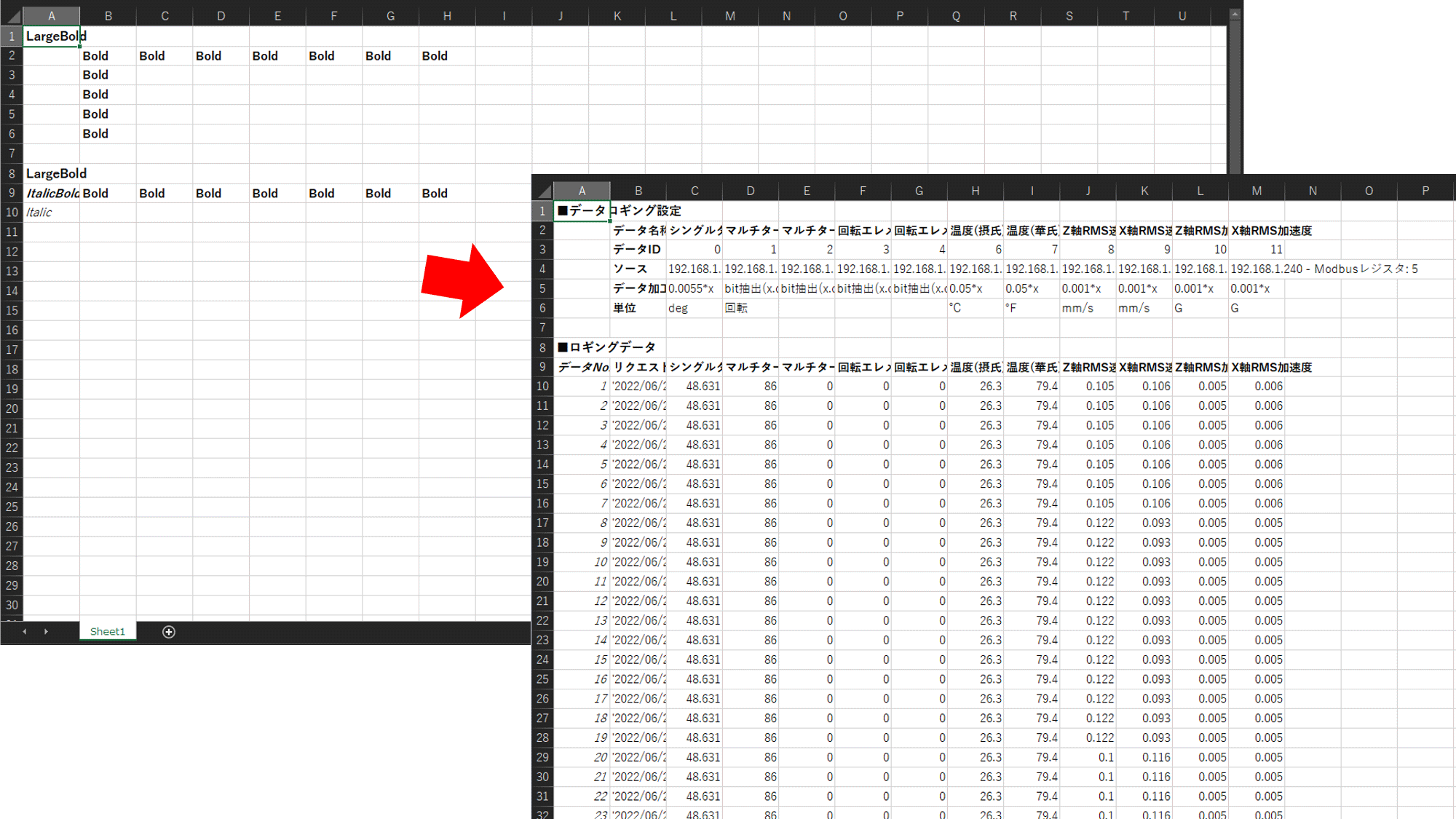The width and height of the screenshot is (1456, 819).
Task: Select column H header in the left sheet
Action: tap(447, 16)
